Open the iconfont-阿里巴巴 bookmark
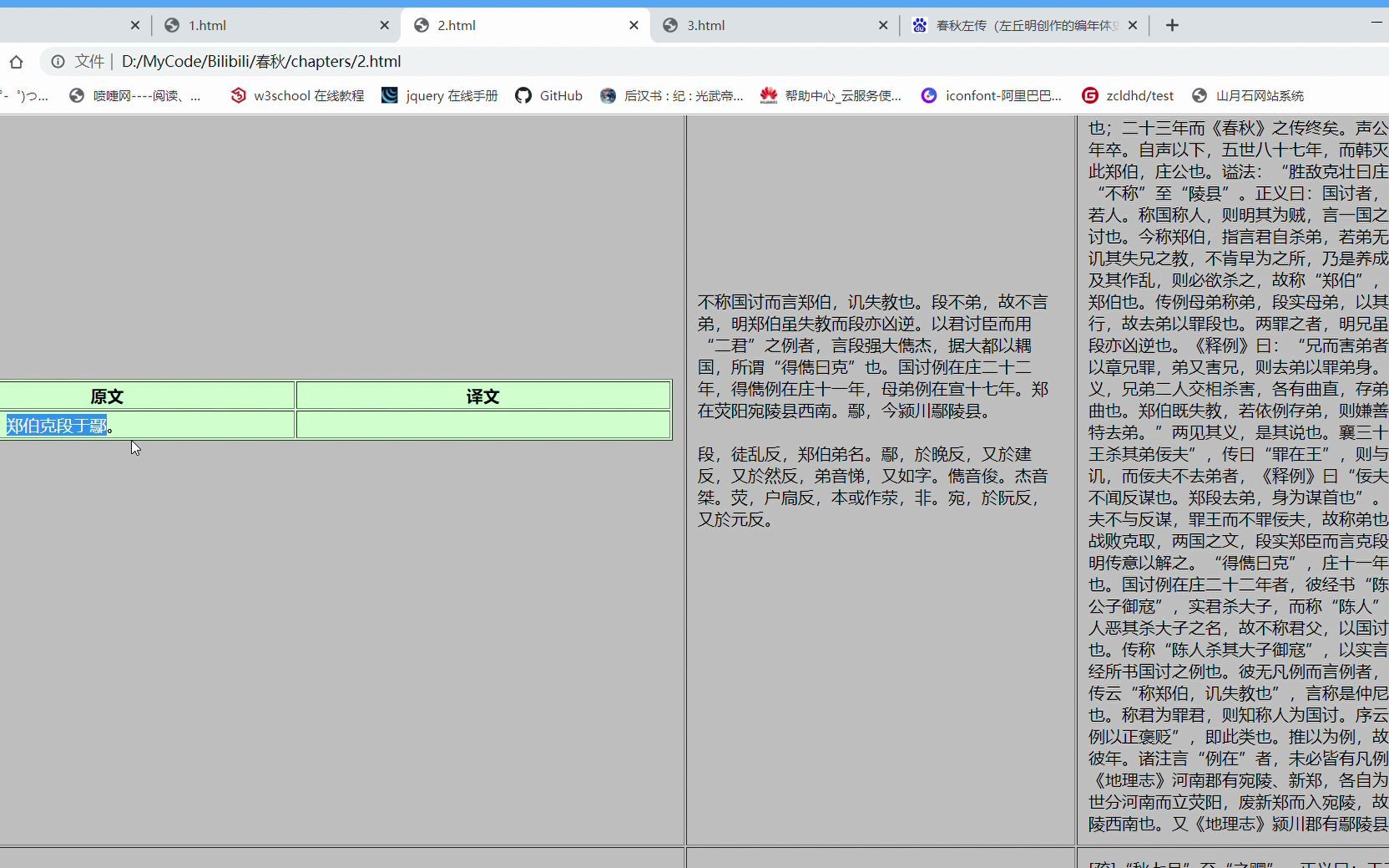 click(992, 96)
